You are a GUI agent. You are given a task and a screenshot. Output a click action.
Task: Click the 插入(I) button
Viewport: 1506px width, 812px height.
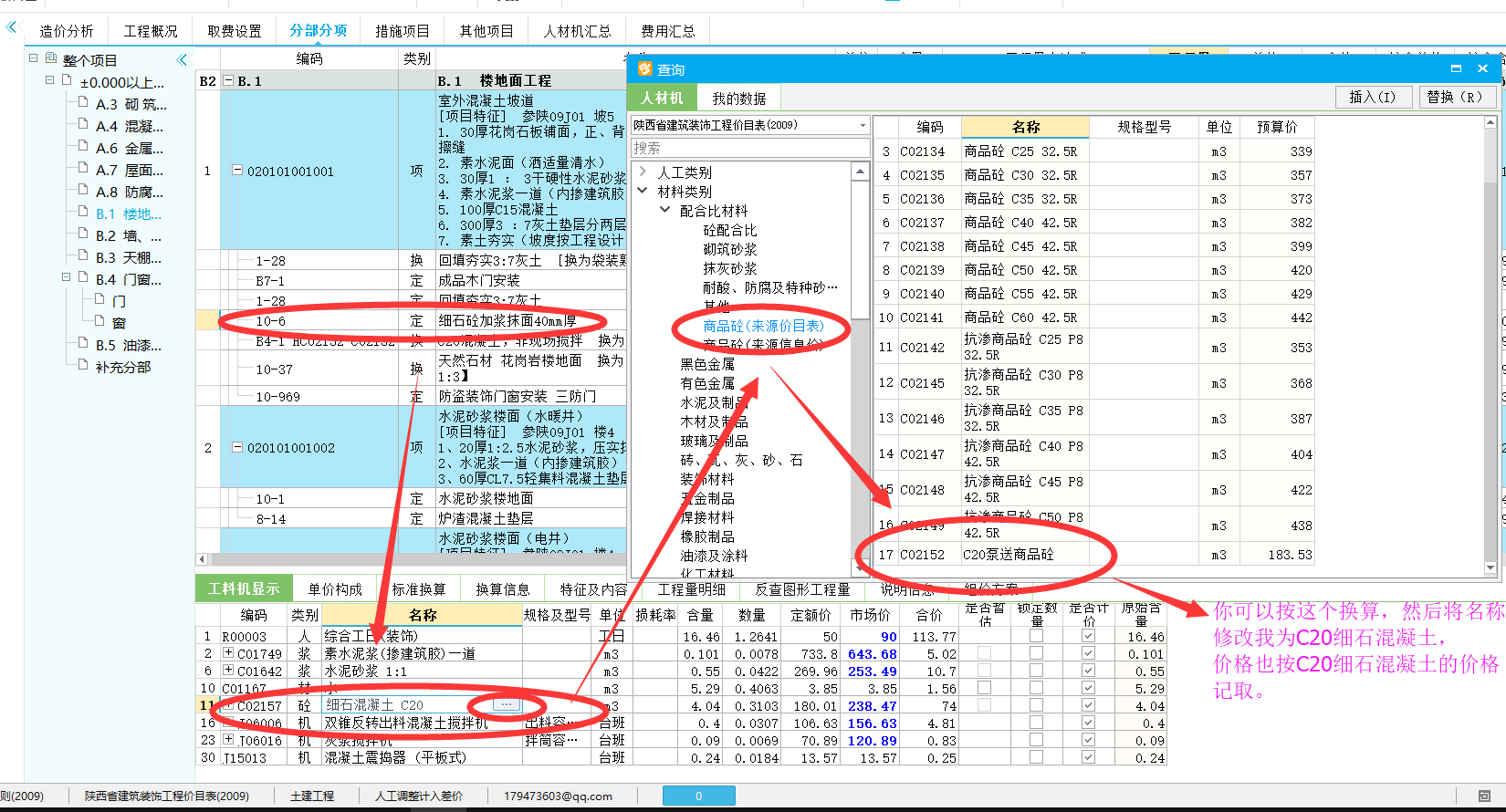coord(1374,97)
